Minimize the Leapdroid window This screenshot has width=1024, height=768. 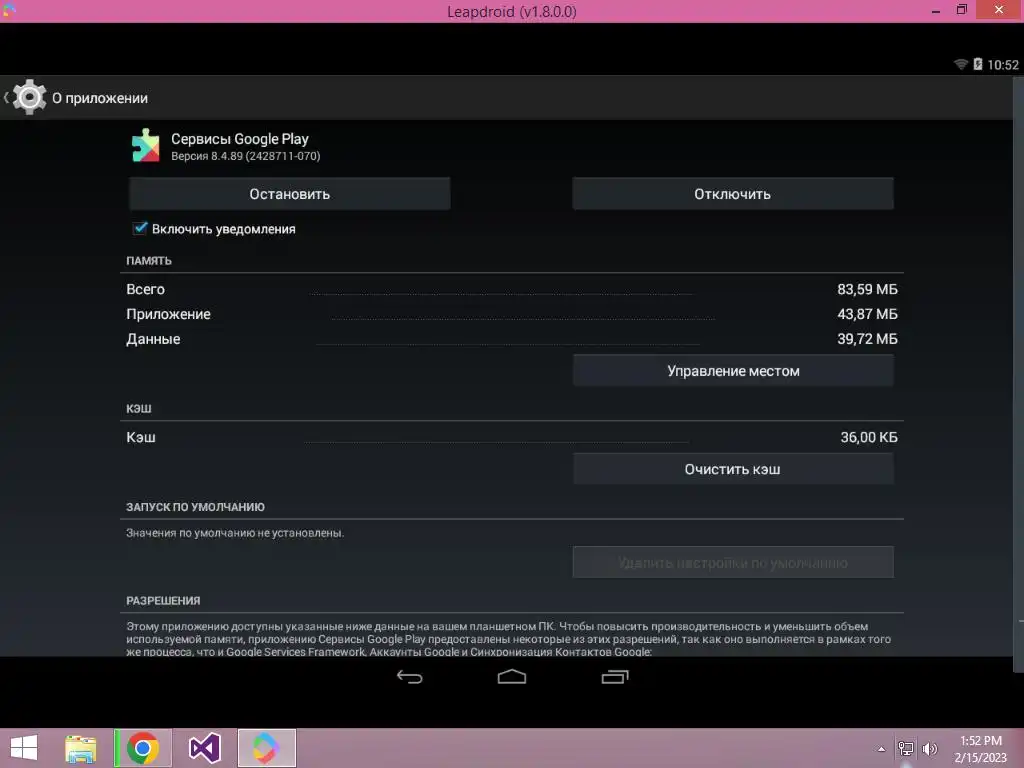(x=935, y=10)
